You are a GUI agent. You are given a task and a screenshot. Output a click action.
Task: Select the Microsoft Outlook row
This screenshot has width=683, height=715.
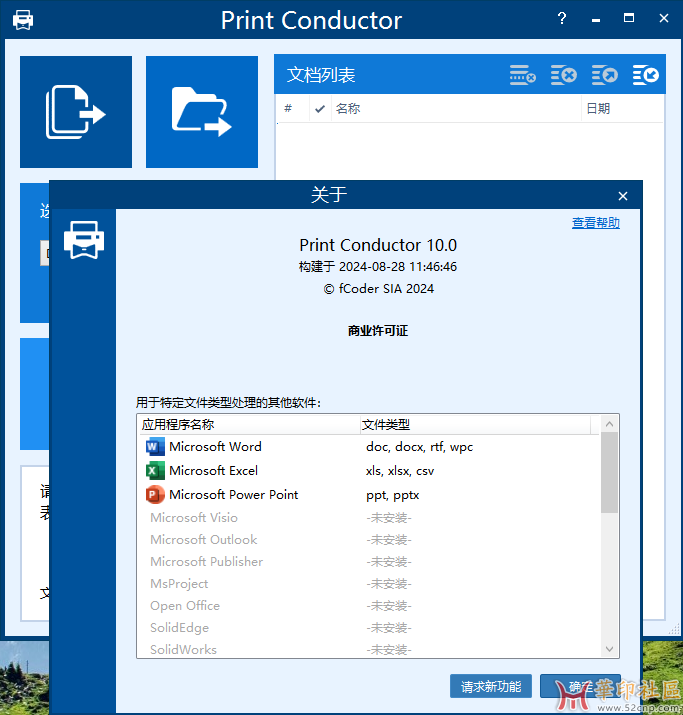pyautogui.click(x=368, y=540)
